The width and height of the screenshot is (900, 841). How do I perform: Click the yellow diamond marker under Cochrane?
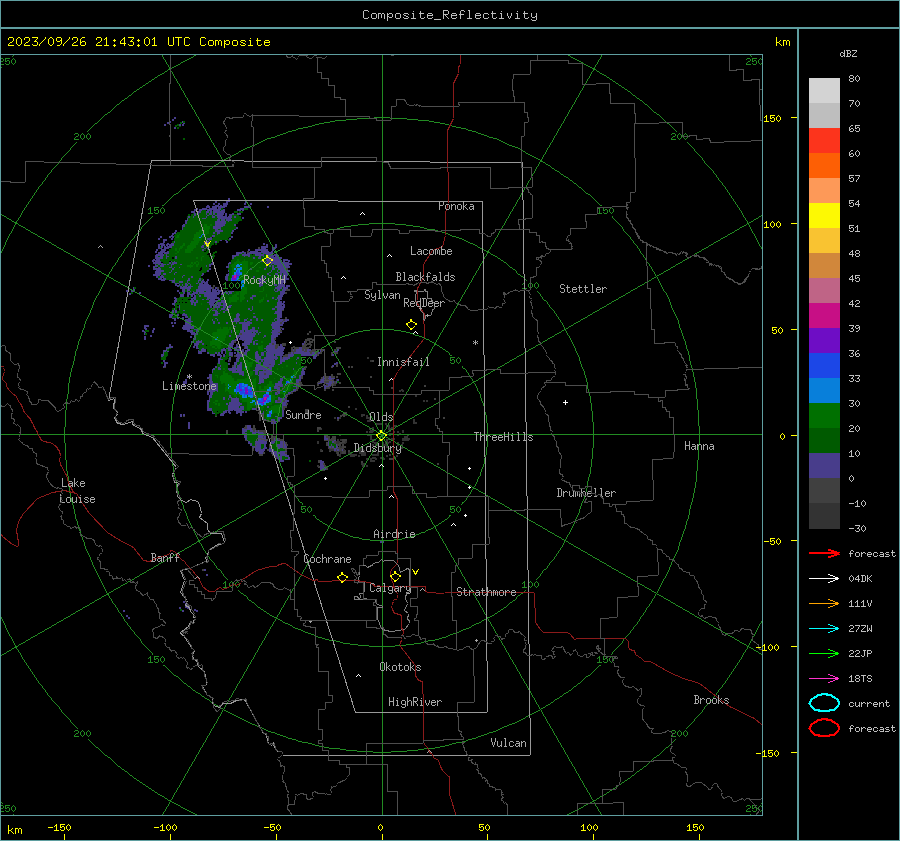point(342,577)
